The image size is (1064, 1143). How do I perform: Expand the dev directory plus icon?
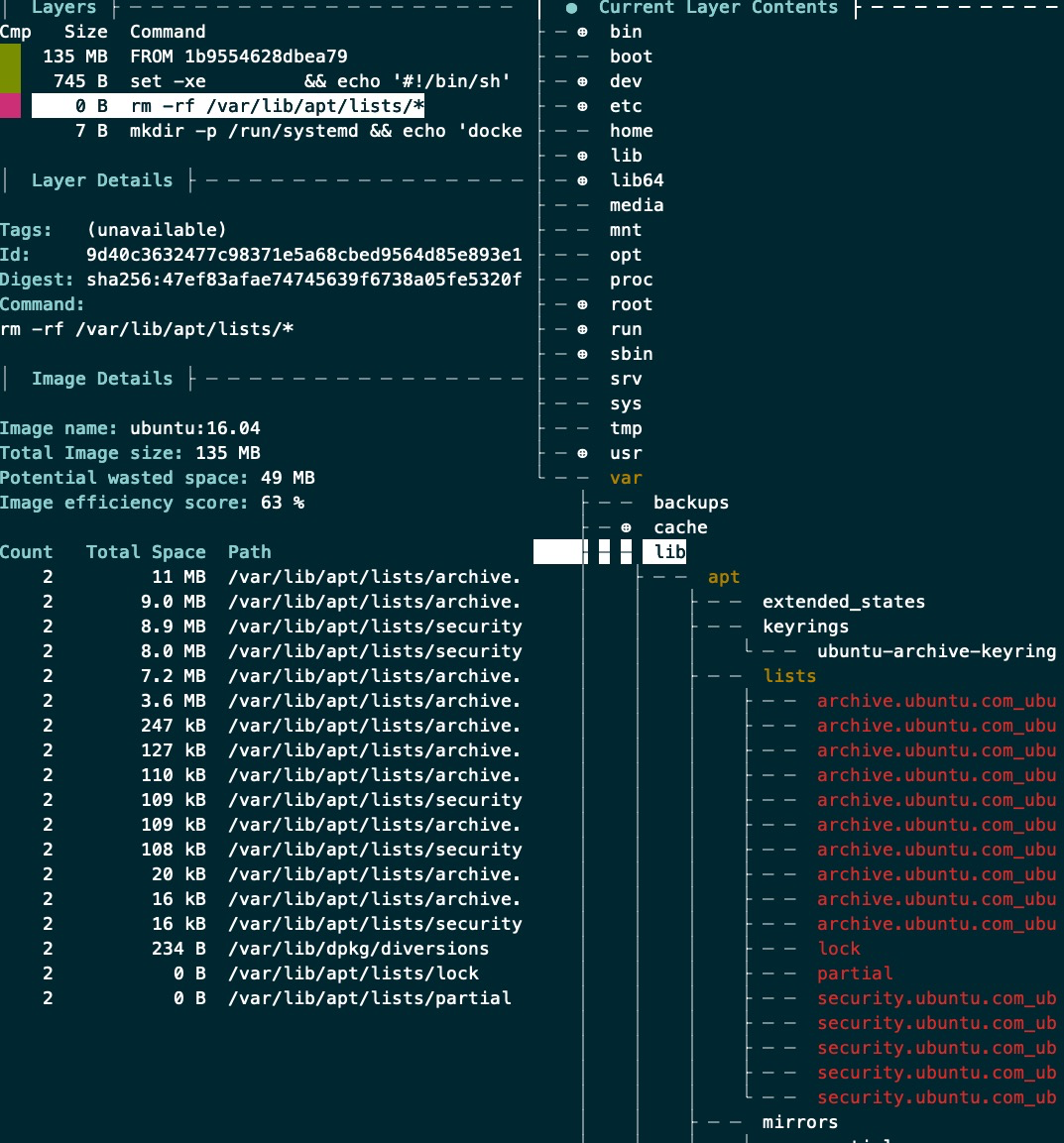coord(582,81)
